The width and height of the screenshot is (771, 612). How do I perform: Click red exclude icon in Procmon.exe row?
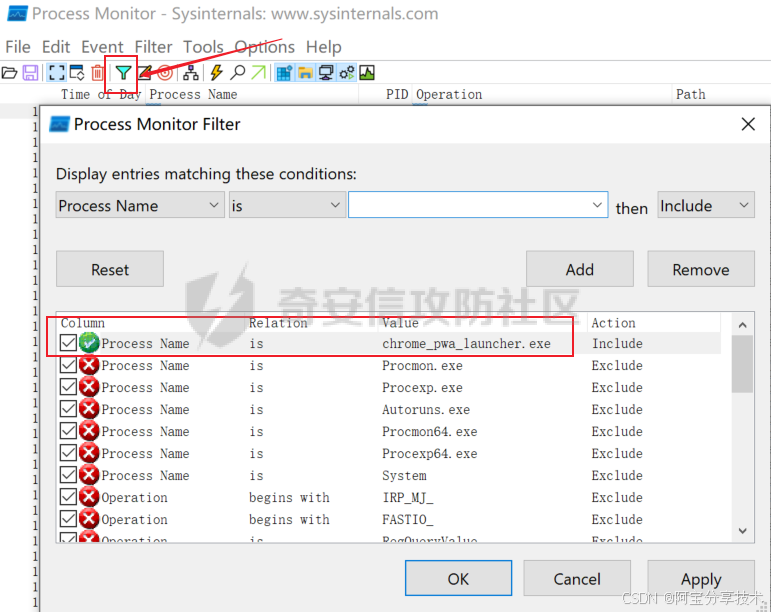89,365
